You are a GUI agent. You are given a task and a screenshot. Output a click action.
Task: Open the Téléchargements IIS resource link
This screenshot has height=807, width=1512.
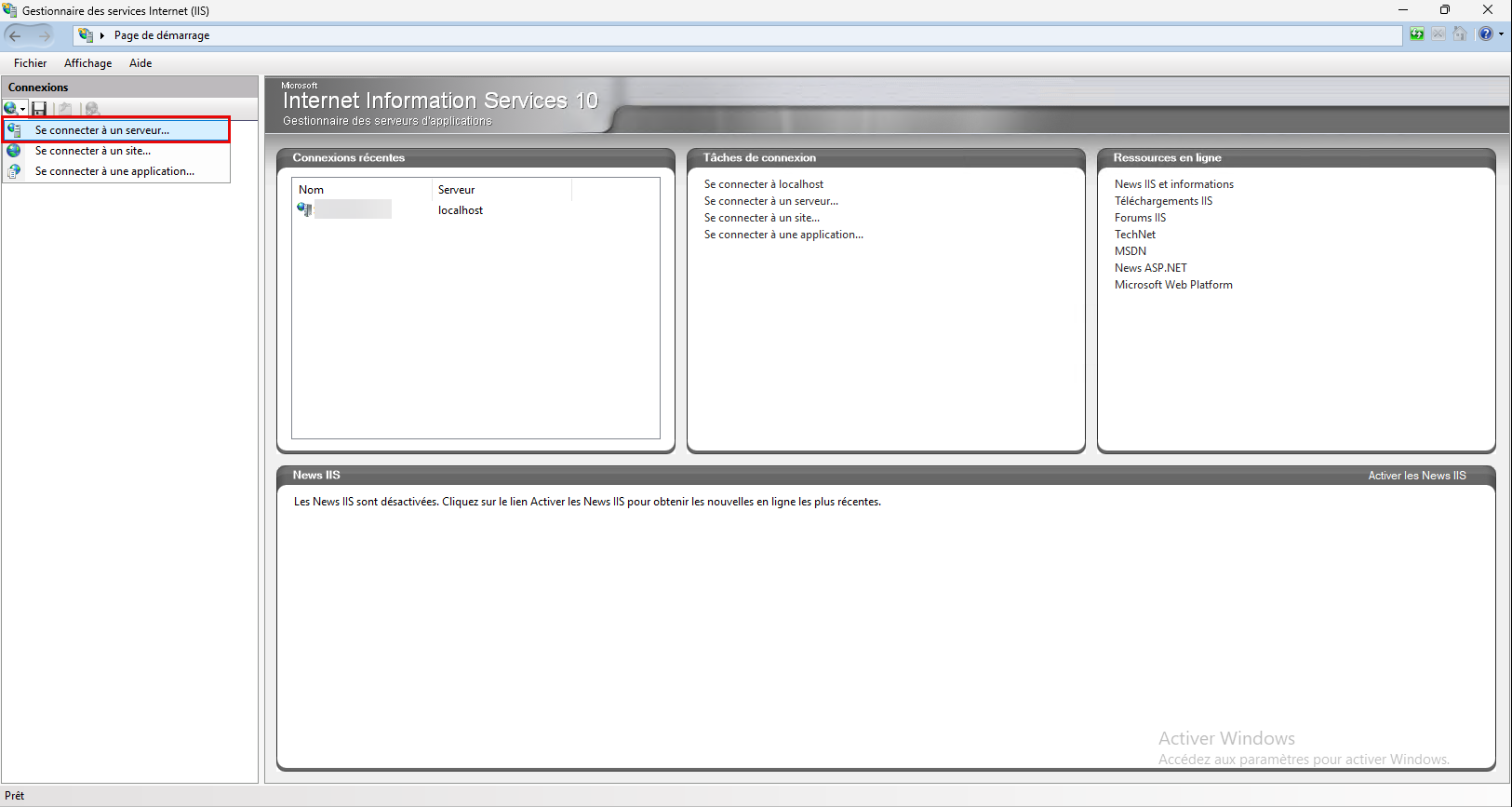click(1163, 201)
